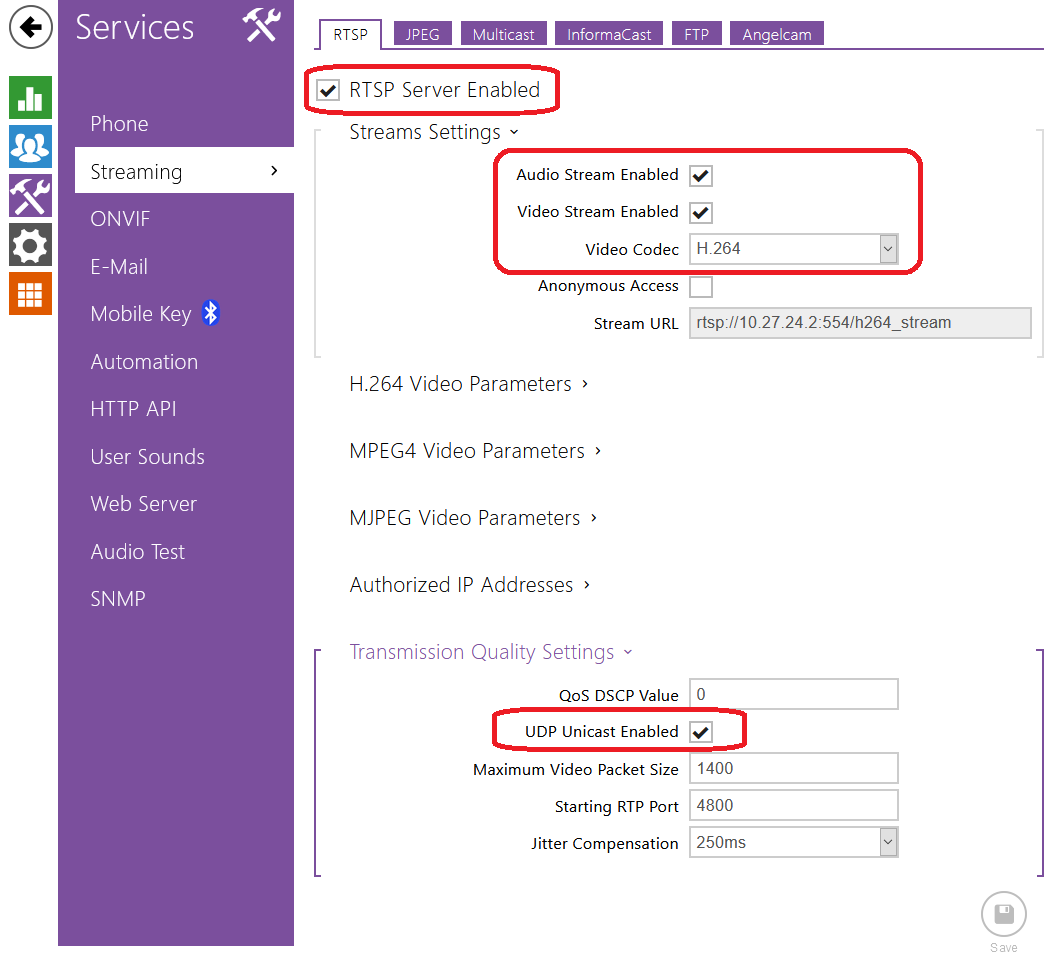Expand H.264 Video Parameters

point(469,384)
